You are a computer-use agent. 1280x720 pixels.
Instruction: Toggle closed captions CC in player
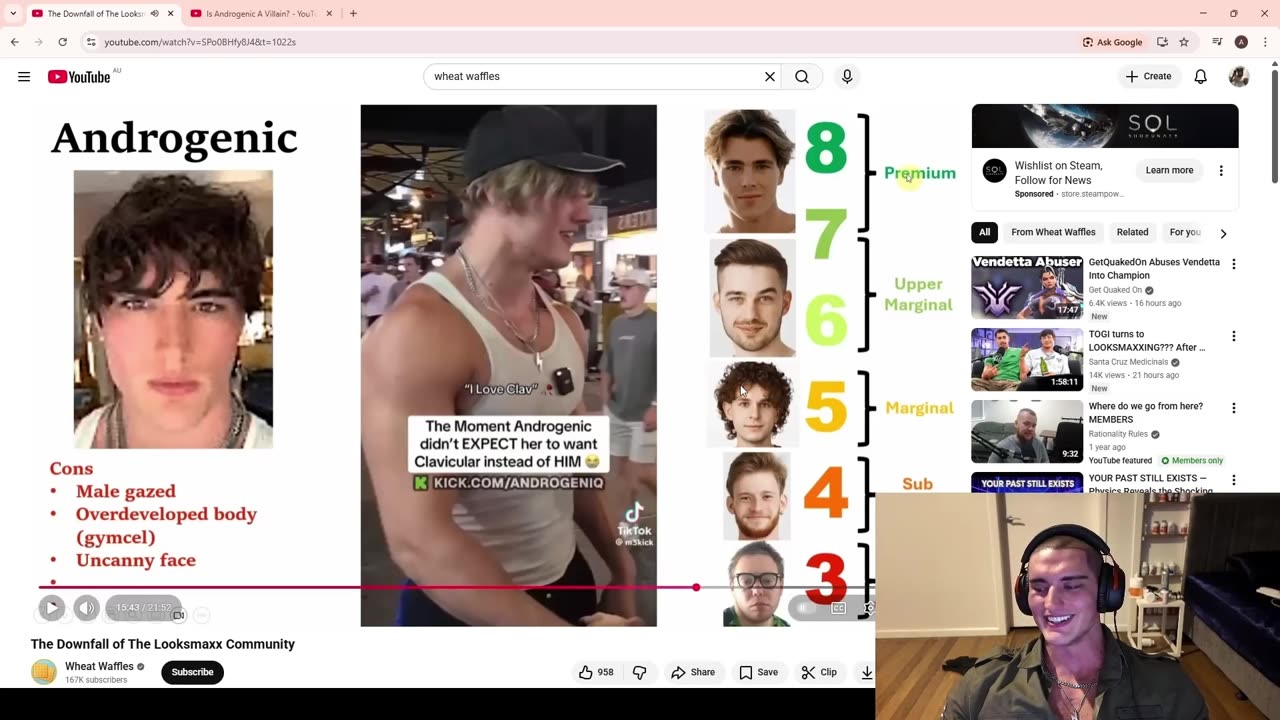coord(839,608)
